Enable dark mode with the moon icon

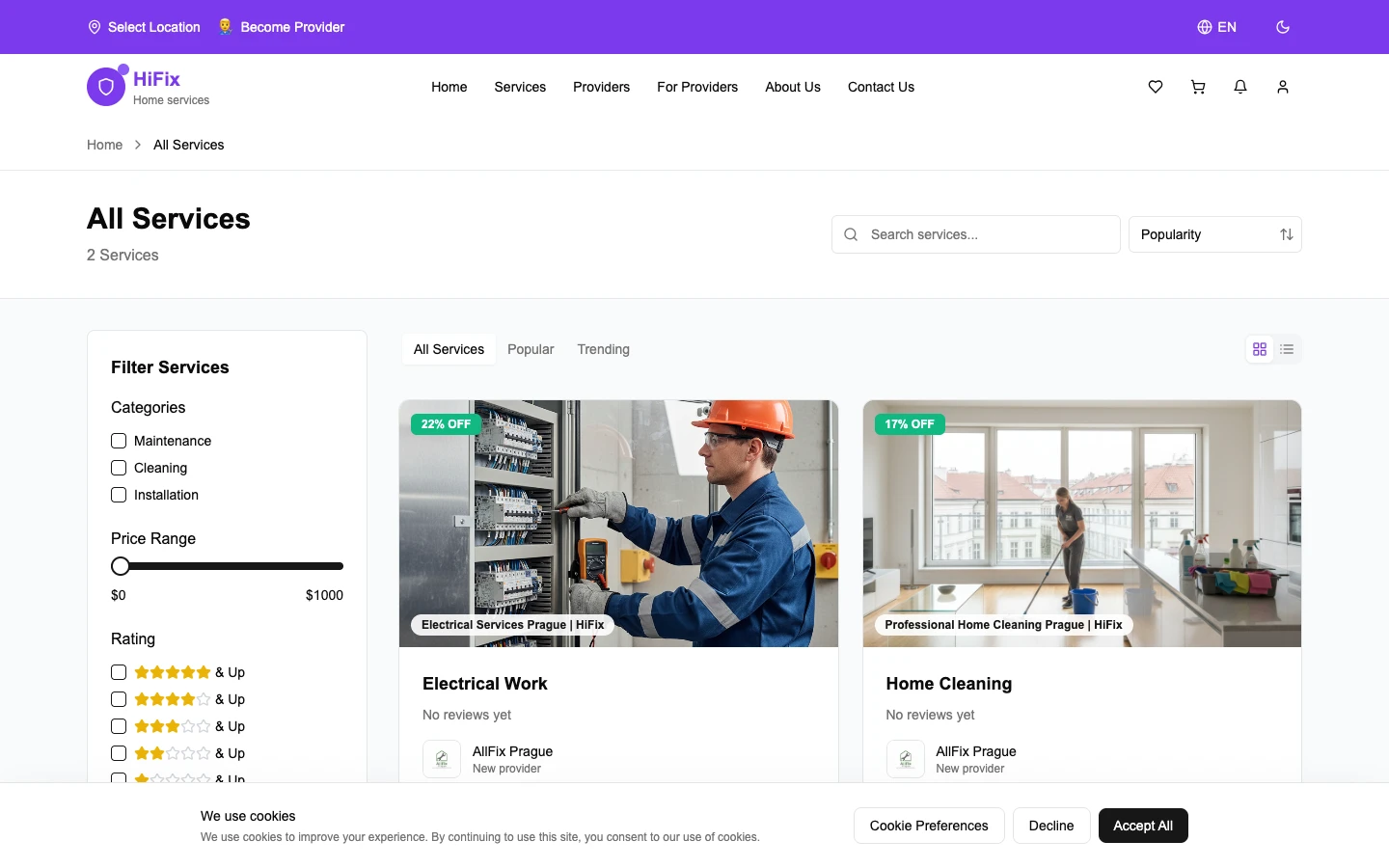tap(1282, 27)
